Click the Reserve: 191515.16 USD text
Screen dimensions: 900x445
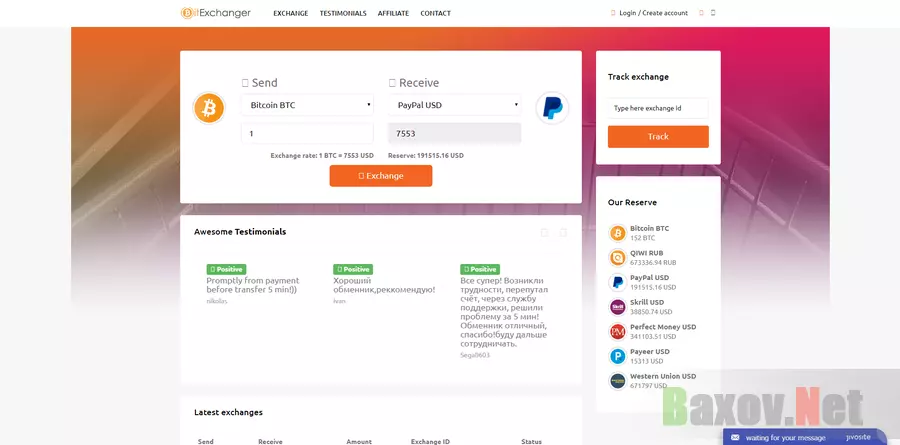pos(426,156)
